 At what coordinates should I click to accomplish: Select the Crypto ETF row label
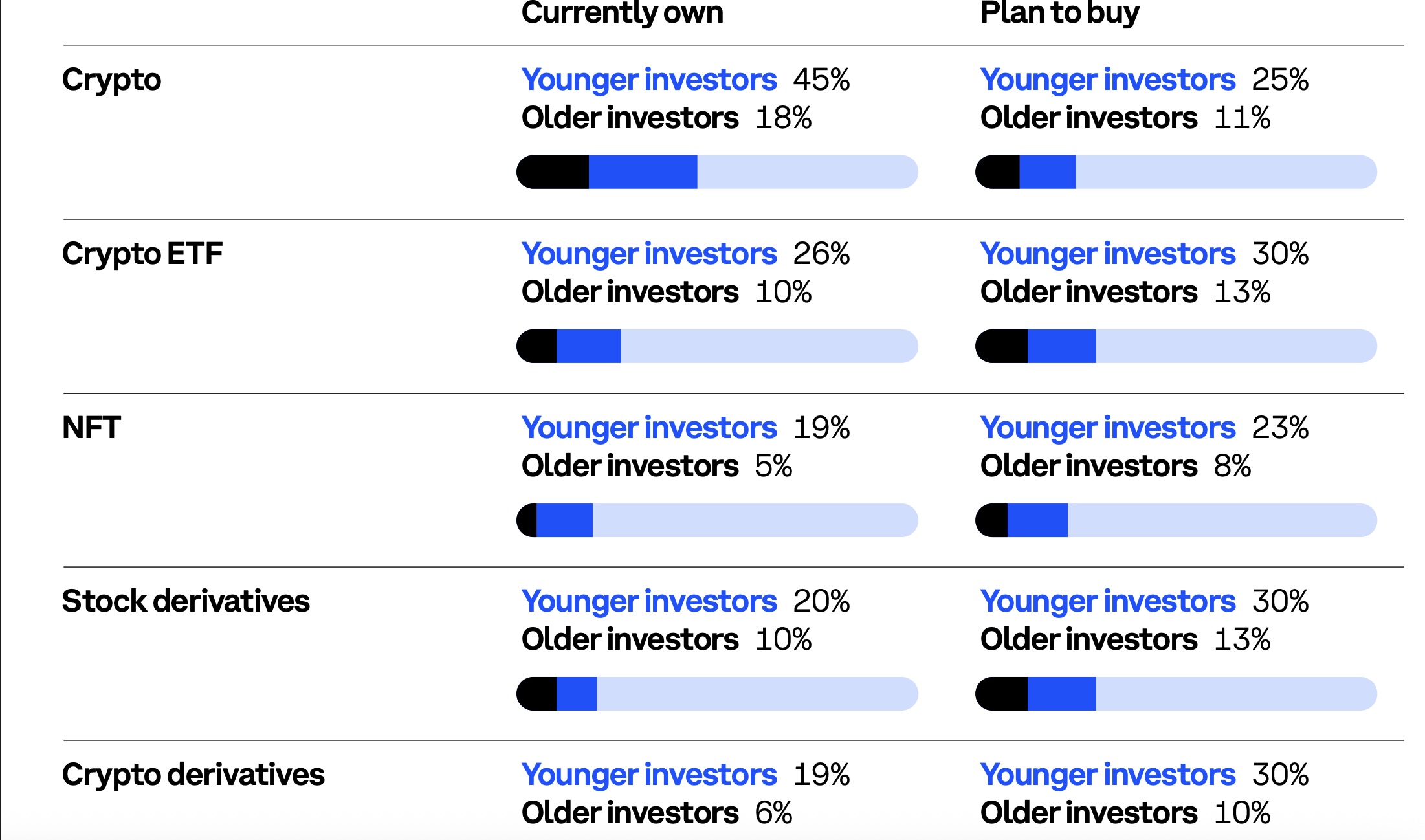[x=142, y=254]
